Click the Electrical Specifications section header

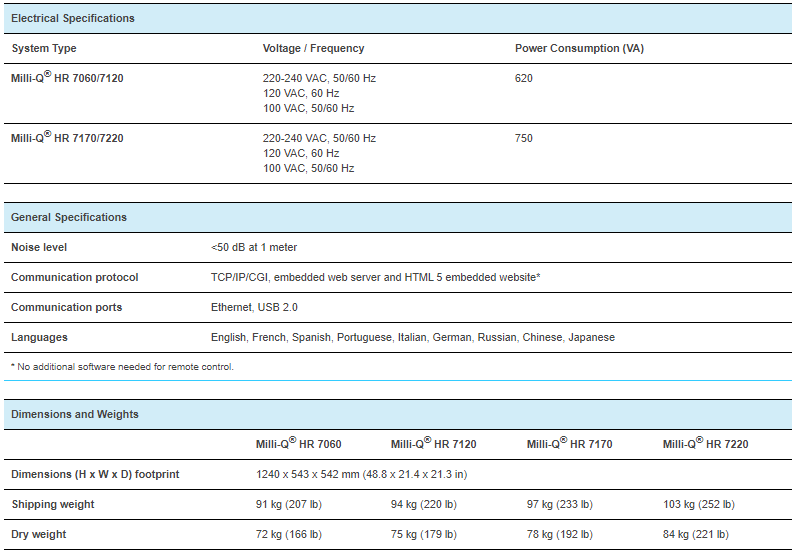(73, 18)
